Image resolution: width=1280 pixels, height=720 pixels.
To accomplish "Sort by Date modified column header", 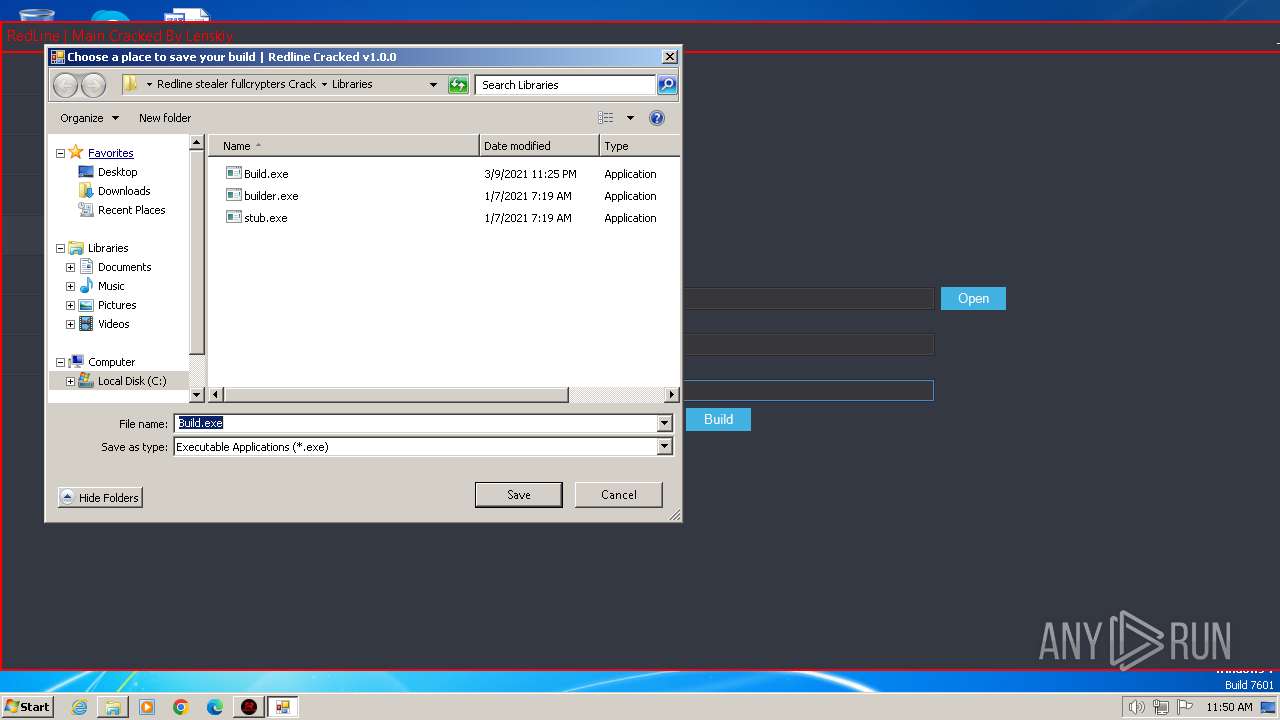I will [x=539, y=146].
